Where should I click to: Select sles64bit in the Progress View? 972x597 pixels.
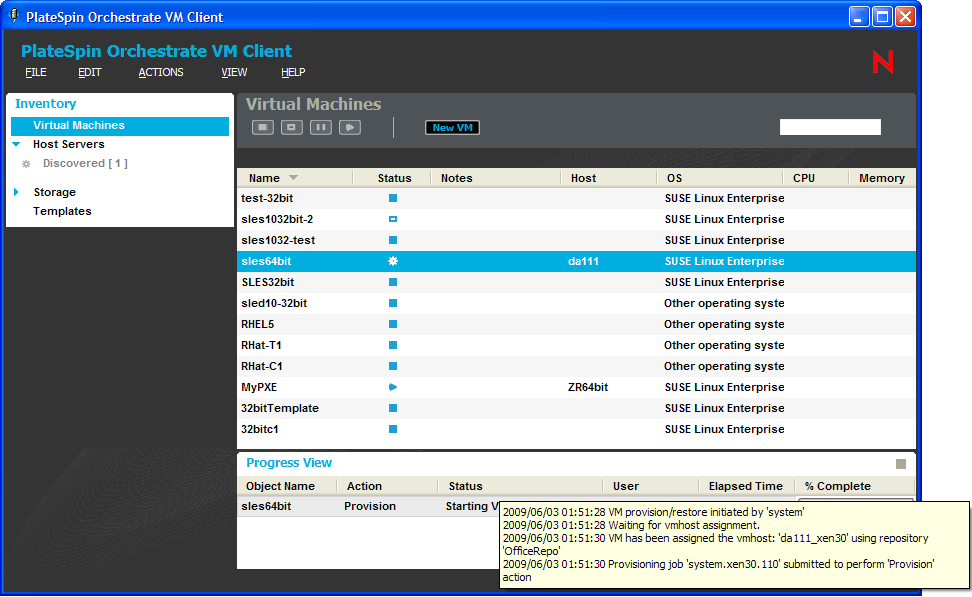tap(266, 506)
